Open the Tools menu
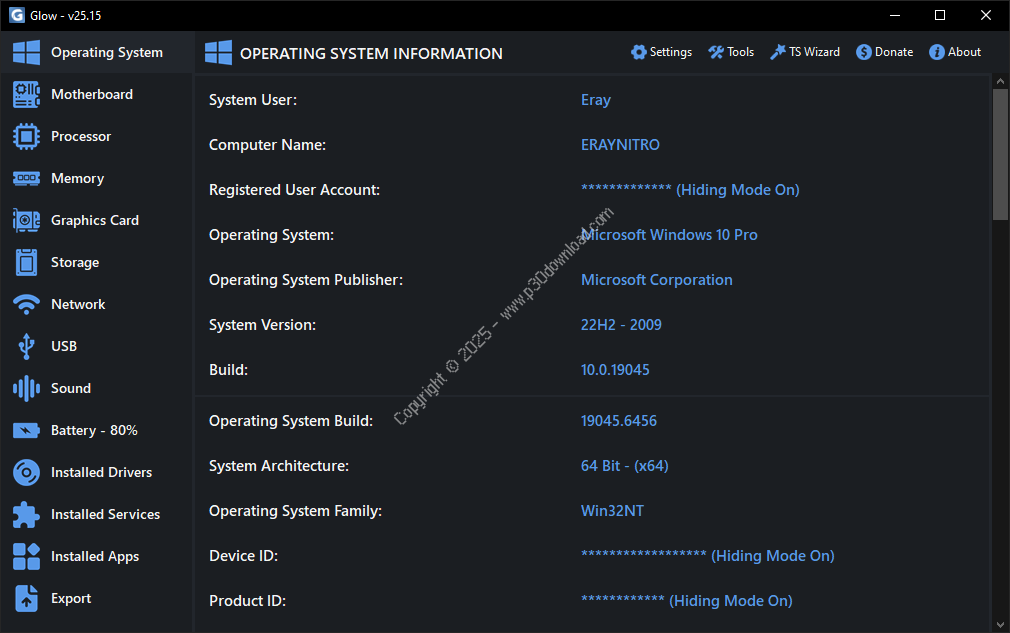1010x633 pixels. click(x=731, y=52)
